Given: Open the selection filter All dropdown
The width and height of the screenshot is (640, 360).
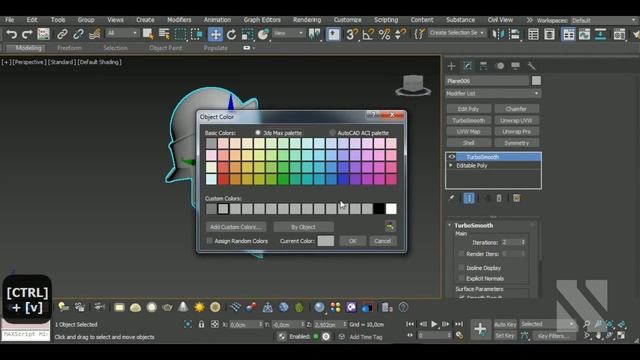Looking at the screenshot, I should click(x=122, y=33).
